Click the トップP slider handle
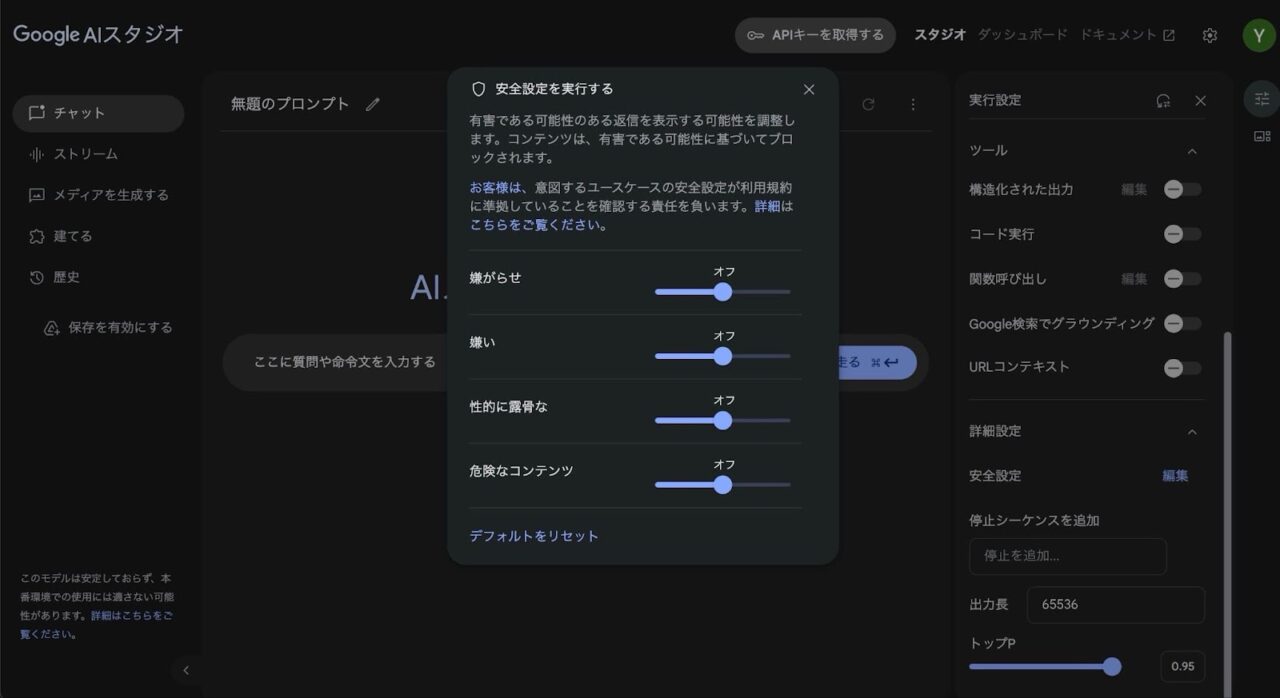The height and width of the screenshot is (698, 1280). [1112, 666]
